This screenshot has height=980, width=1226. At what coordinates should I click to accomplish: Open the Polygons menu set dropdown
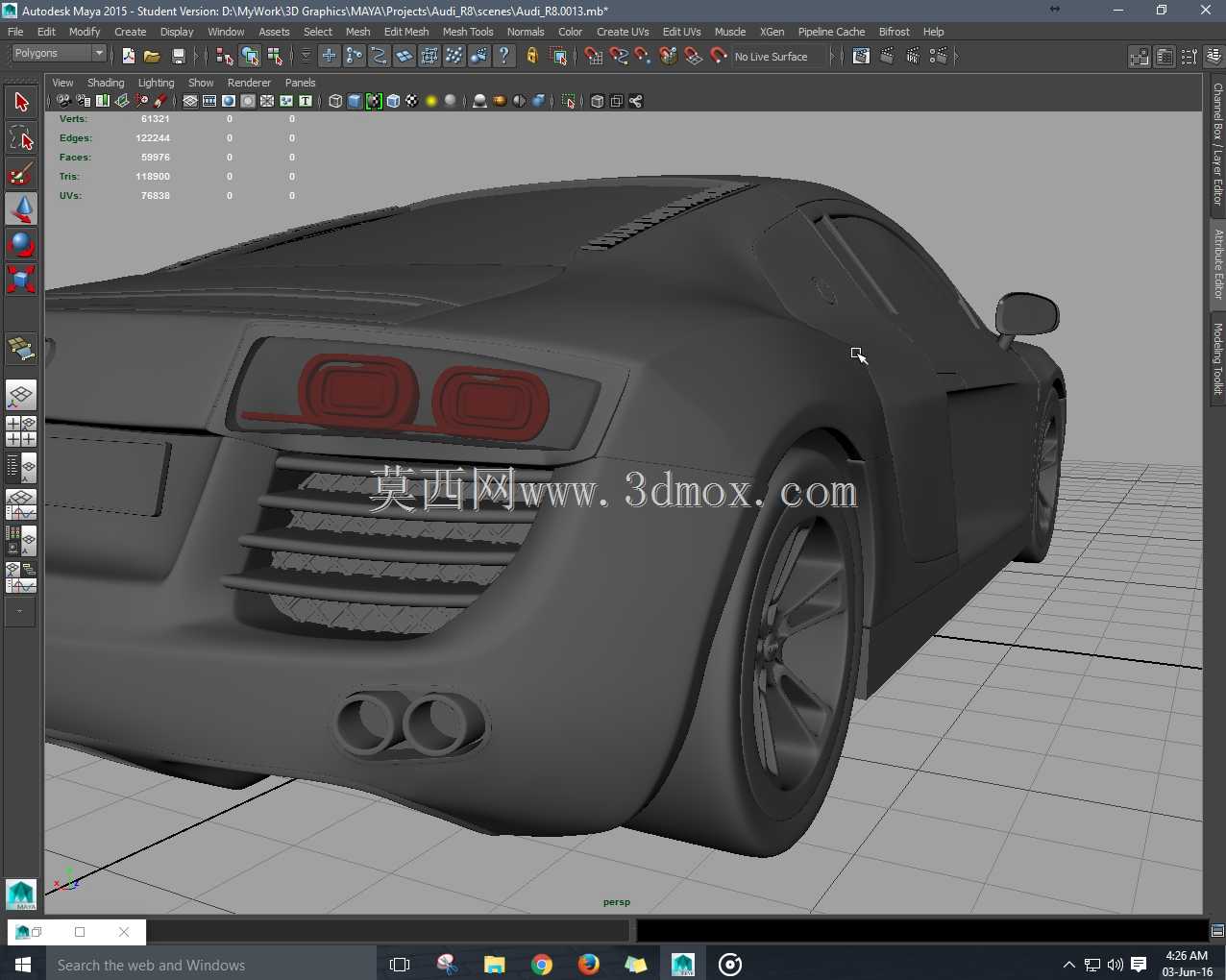pos(59,53)
